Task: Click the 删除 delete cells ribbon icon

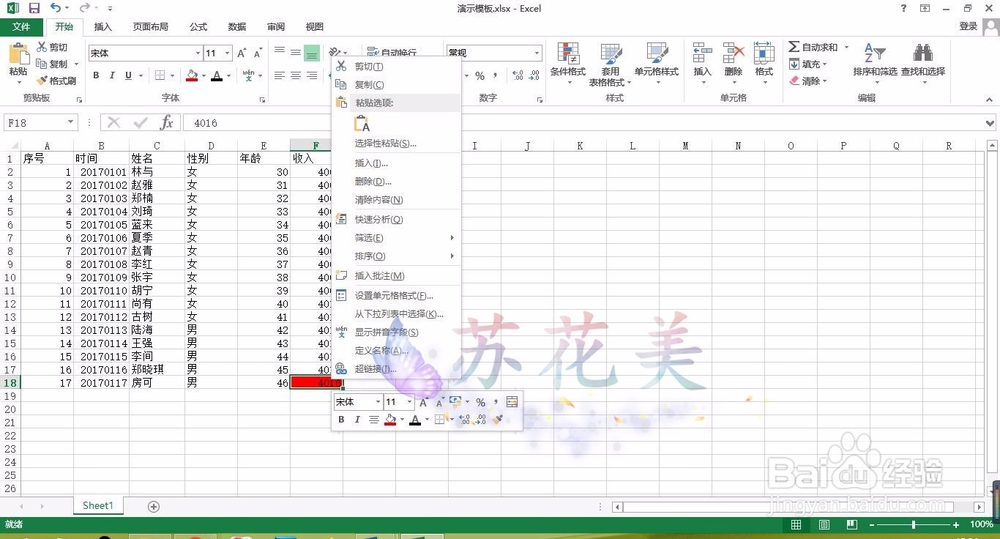Action: coord(733,54)
